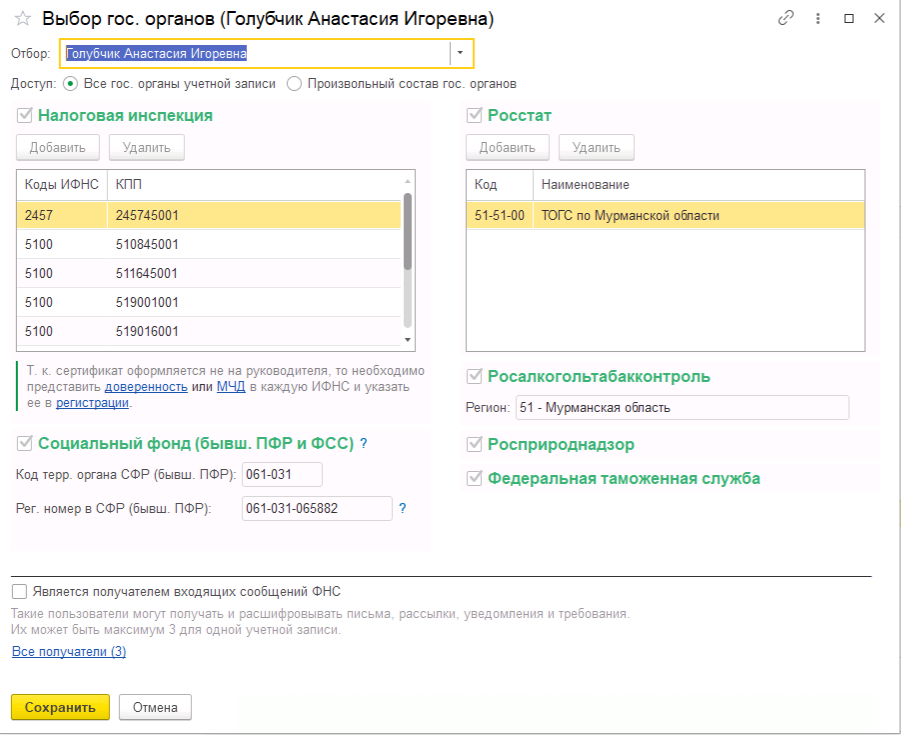901x735 pixels.
Task: Open the МЧД link
Action: (230, 387)
